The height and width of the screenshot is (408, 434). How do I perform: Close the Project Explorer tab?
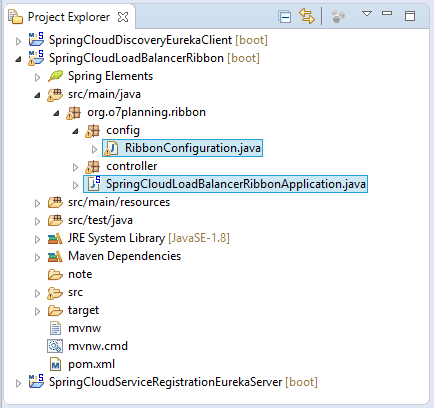[123, 17]
